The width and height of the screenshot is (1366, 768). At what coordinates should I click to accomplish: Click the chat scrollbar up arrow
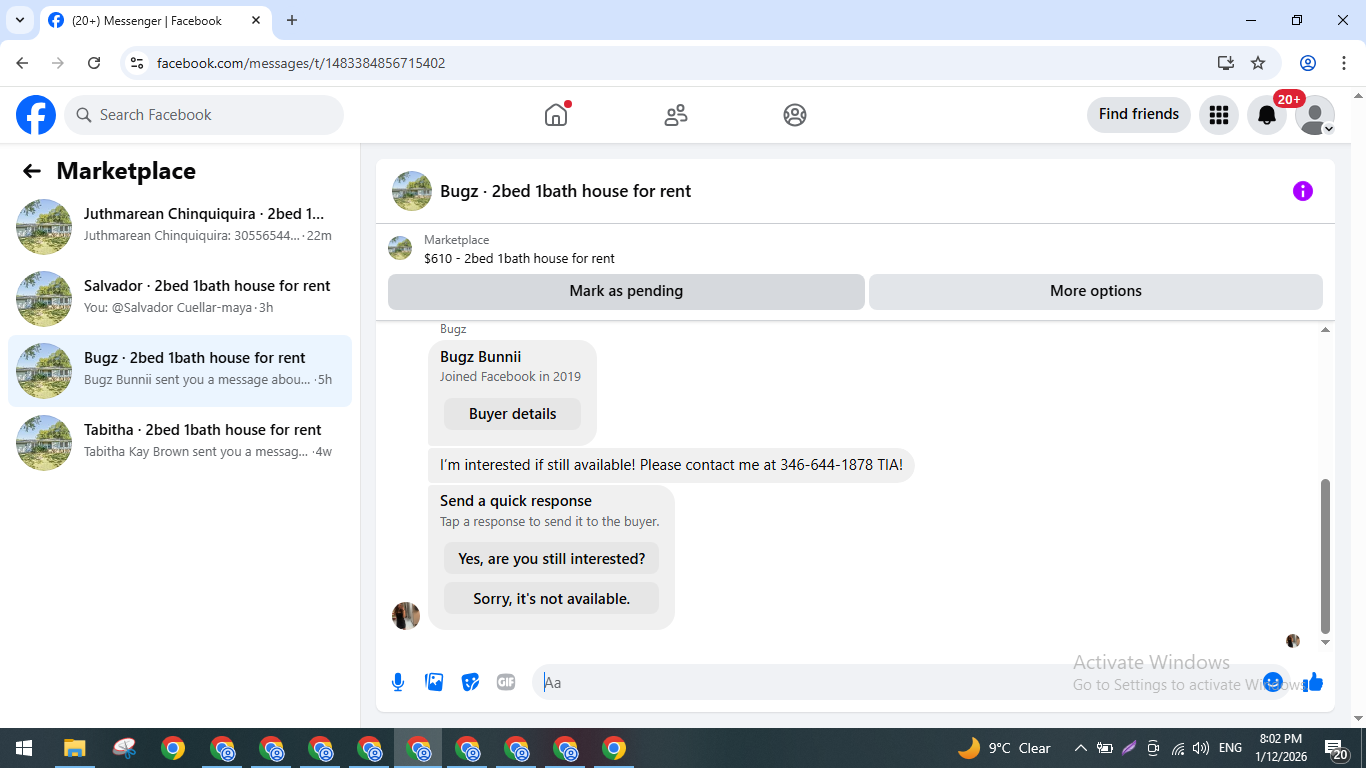[x=1325, y=330]
